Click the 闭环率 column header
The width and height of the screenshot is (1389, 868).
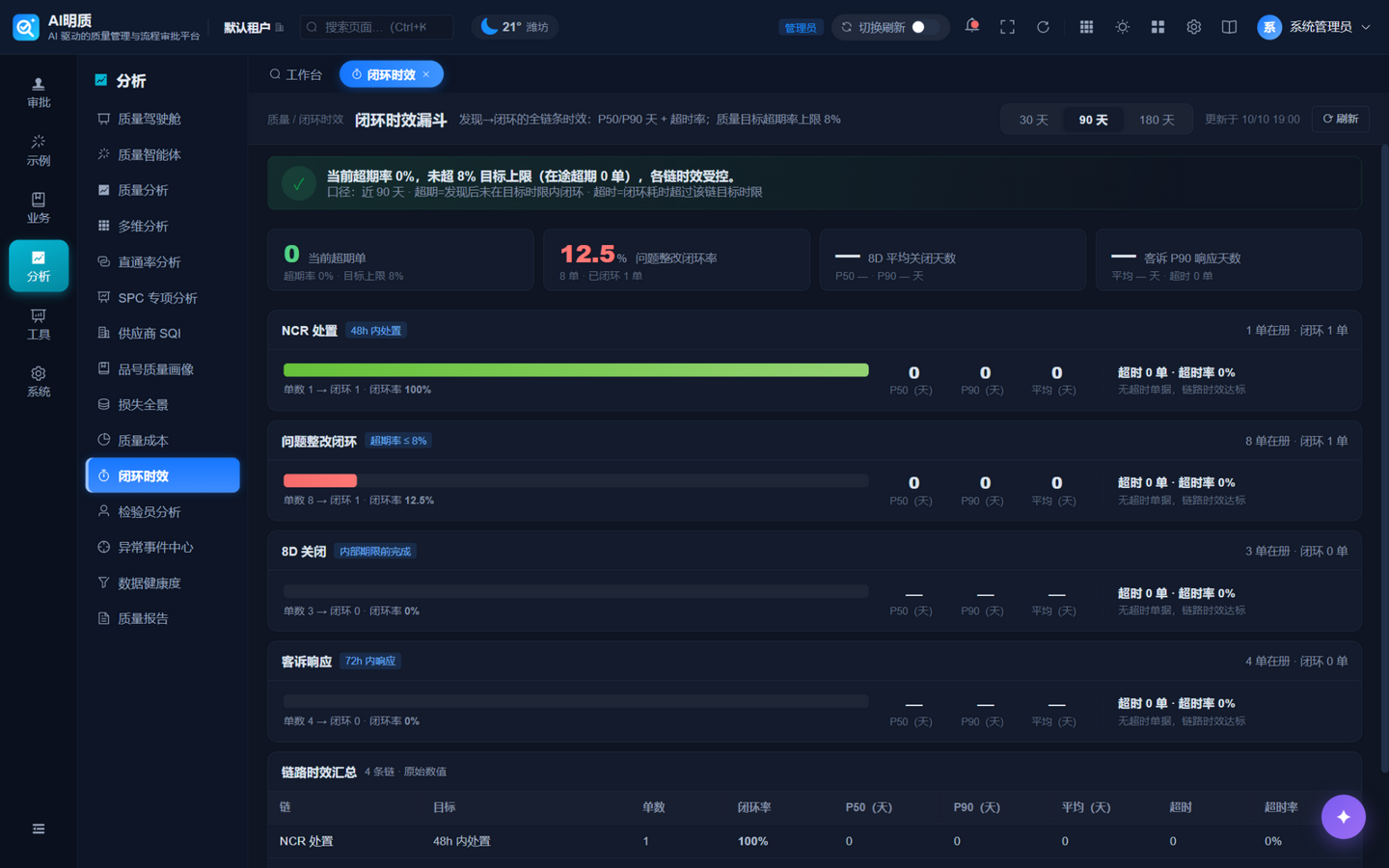point(753,807)
